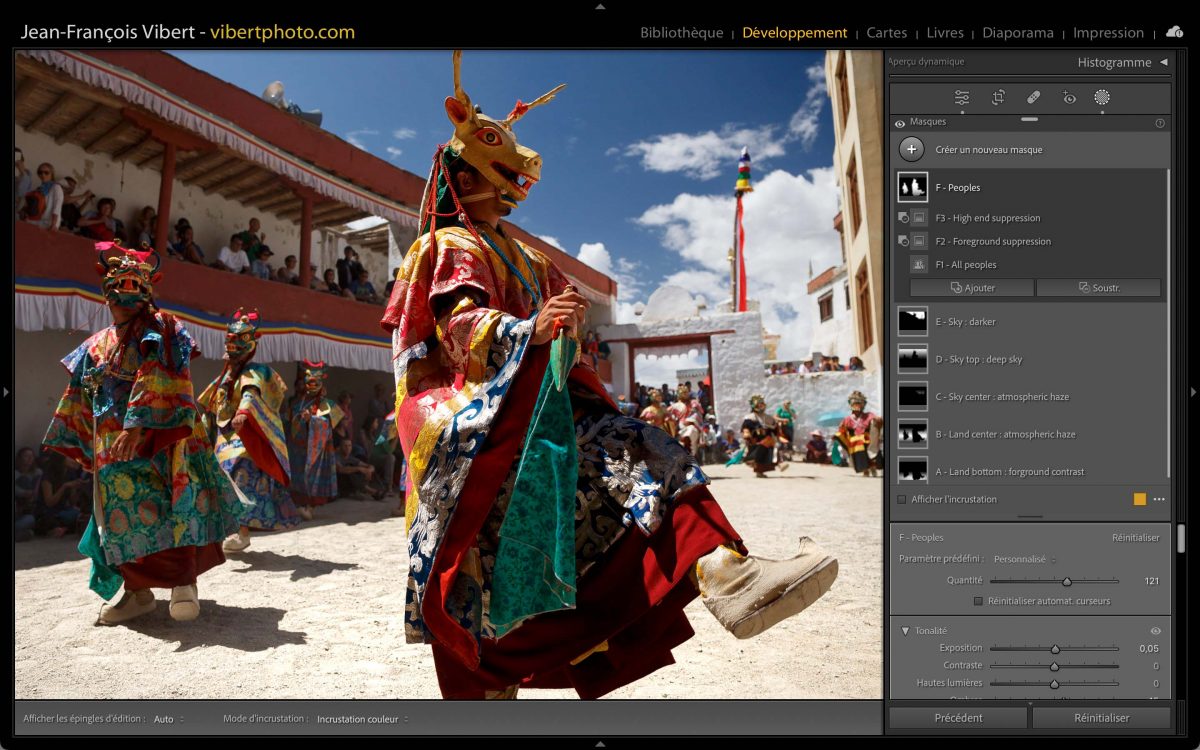The height and width of the screenshot is (750, 1200).
Task: Enable the Afficher l'incrustation checkbox
Action: 902,499
